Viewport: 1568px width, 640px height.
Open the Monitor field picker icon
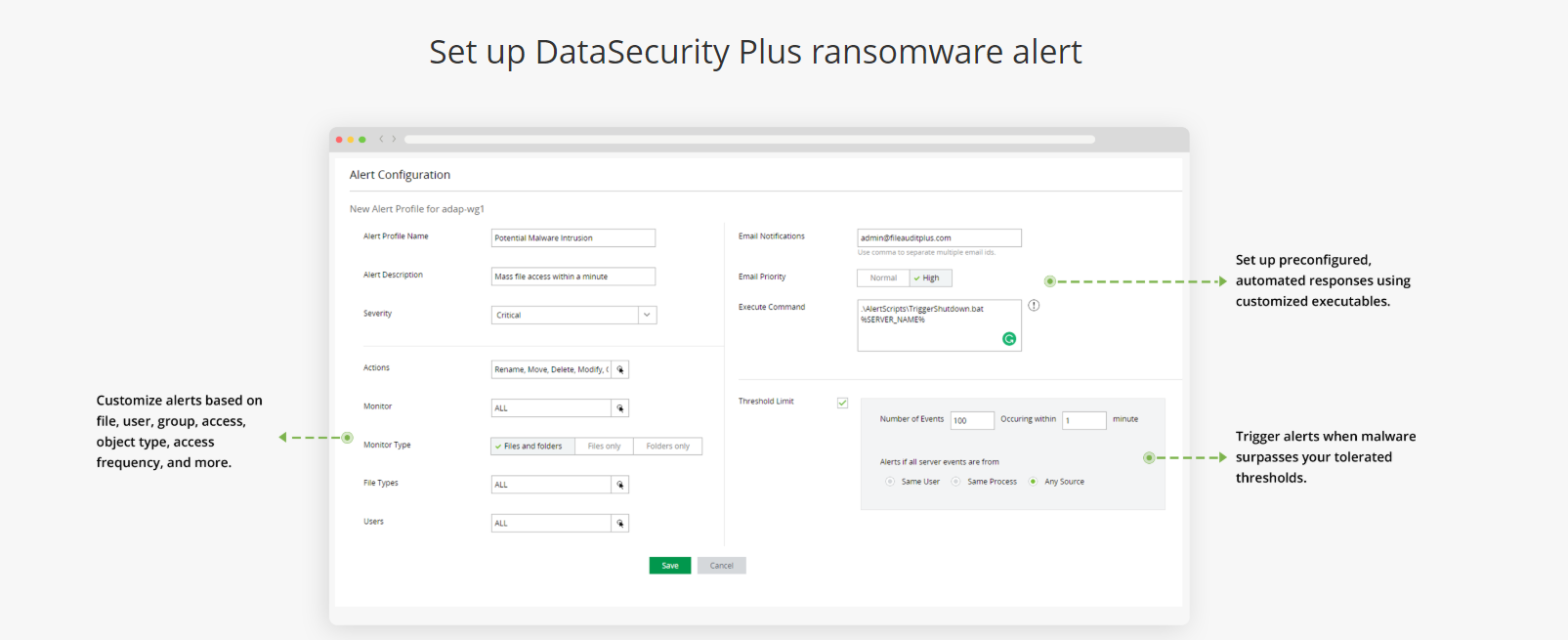pyautogui.click(x=619, y=408)
